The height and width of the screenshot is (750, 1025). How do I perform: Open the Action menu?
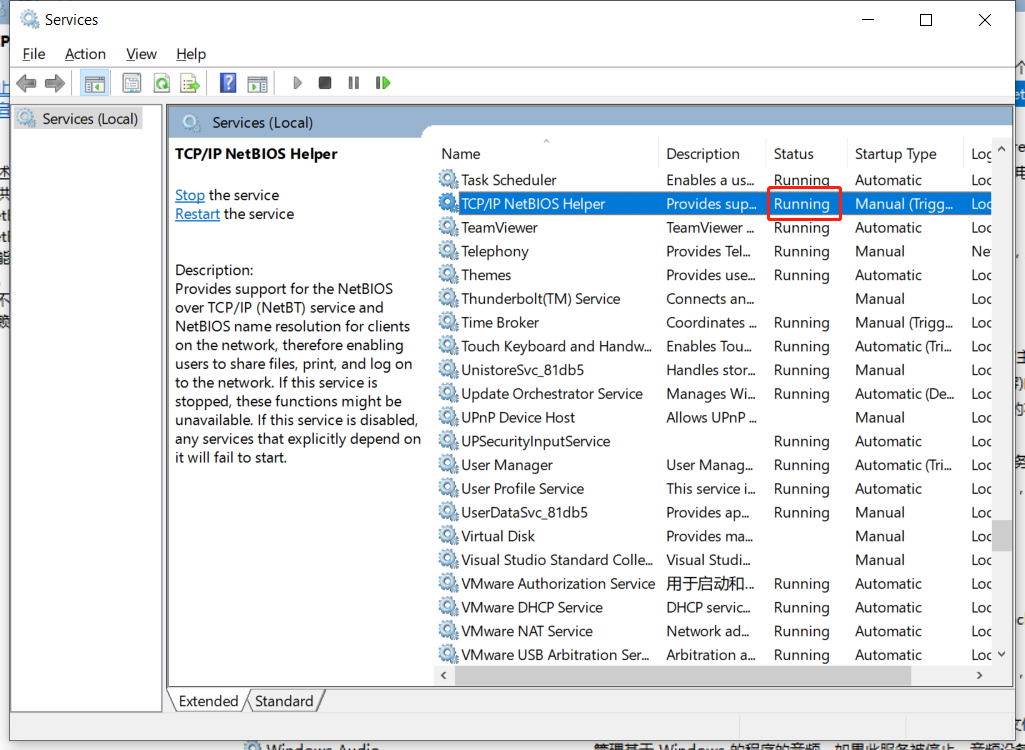[85, 54]
